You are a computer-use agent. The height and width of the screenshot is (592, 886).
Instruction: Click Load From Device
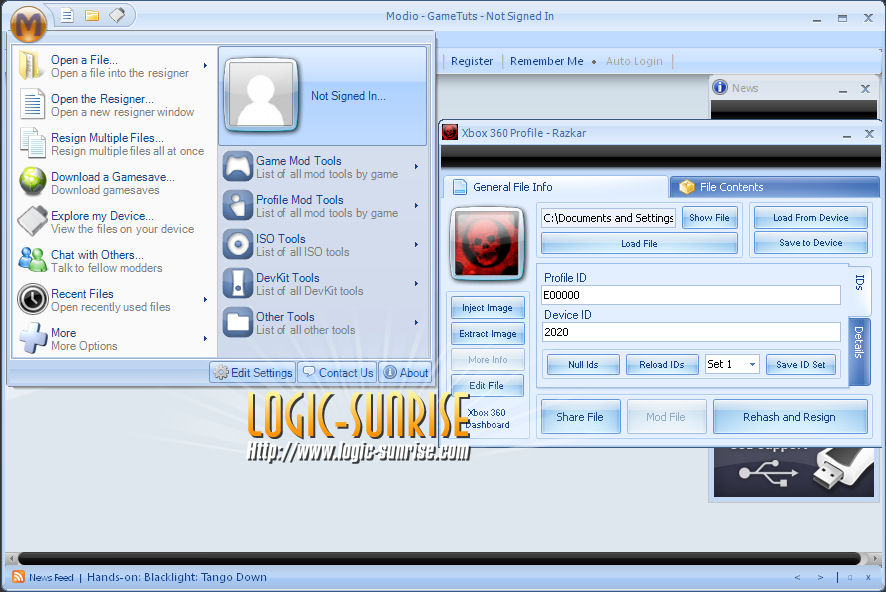pos(810,217)
